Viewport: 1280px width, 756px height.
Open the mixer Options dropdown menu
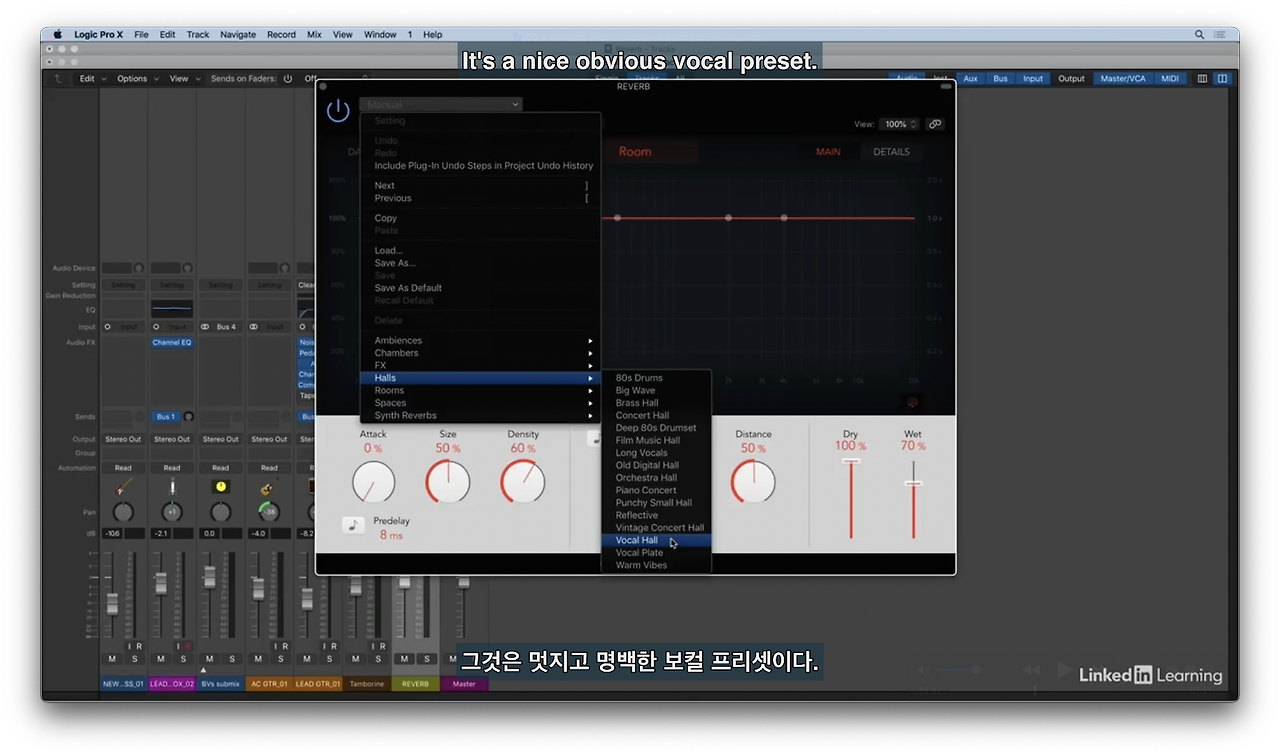click(137, 78)
